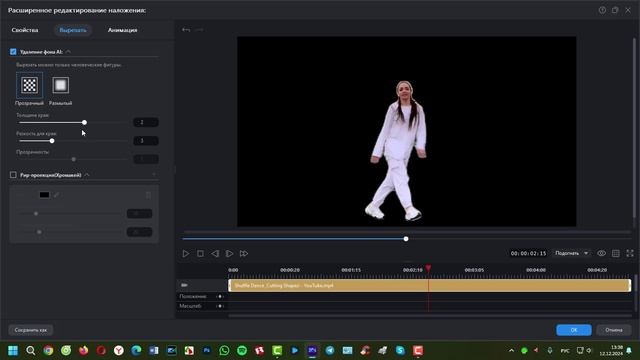
Task: Click the redo arrow above the preview
Action: coord(200,30)
